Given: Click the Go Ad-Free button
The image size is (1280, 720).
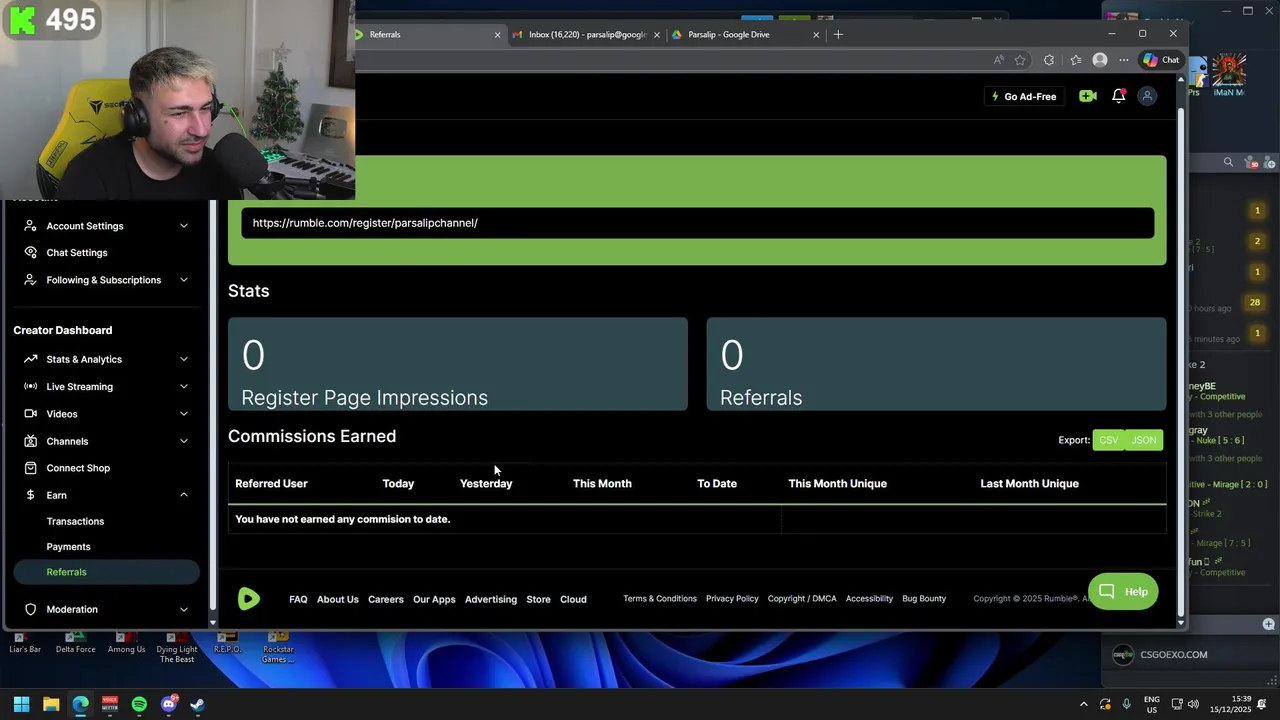Looking at the screenshot, I should pyautogui.click(x=1024, y=96).
